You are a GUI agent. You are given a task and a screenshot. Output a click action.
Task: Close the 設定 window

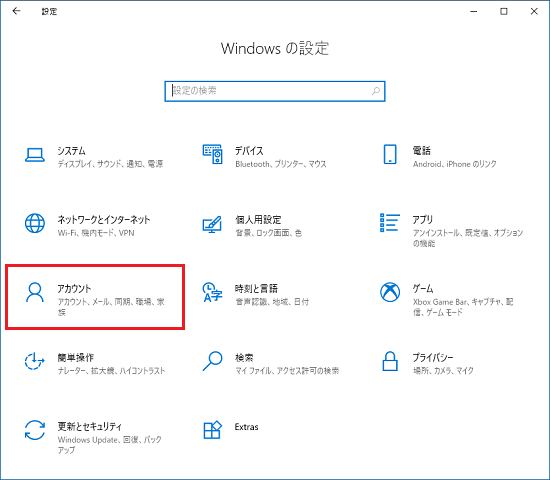[x=534, y=12]
